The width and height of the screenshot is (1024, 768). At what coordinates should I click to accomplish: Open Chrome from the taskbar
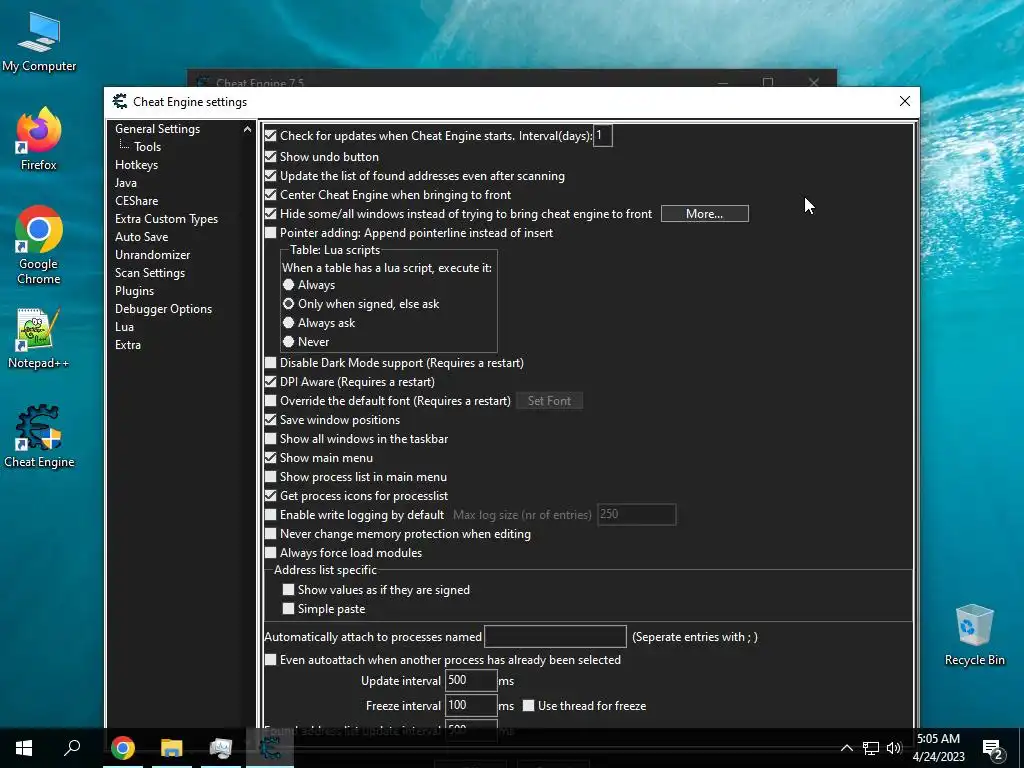[x=123, y=748]
